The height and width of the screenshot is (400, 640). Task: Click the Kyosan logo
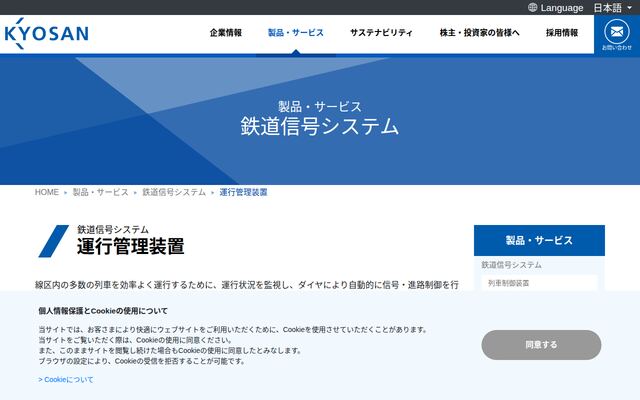click(47, 33)
